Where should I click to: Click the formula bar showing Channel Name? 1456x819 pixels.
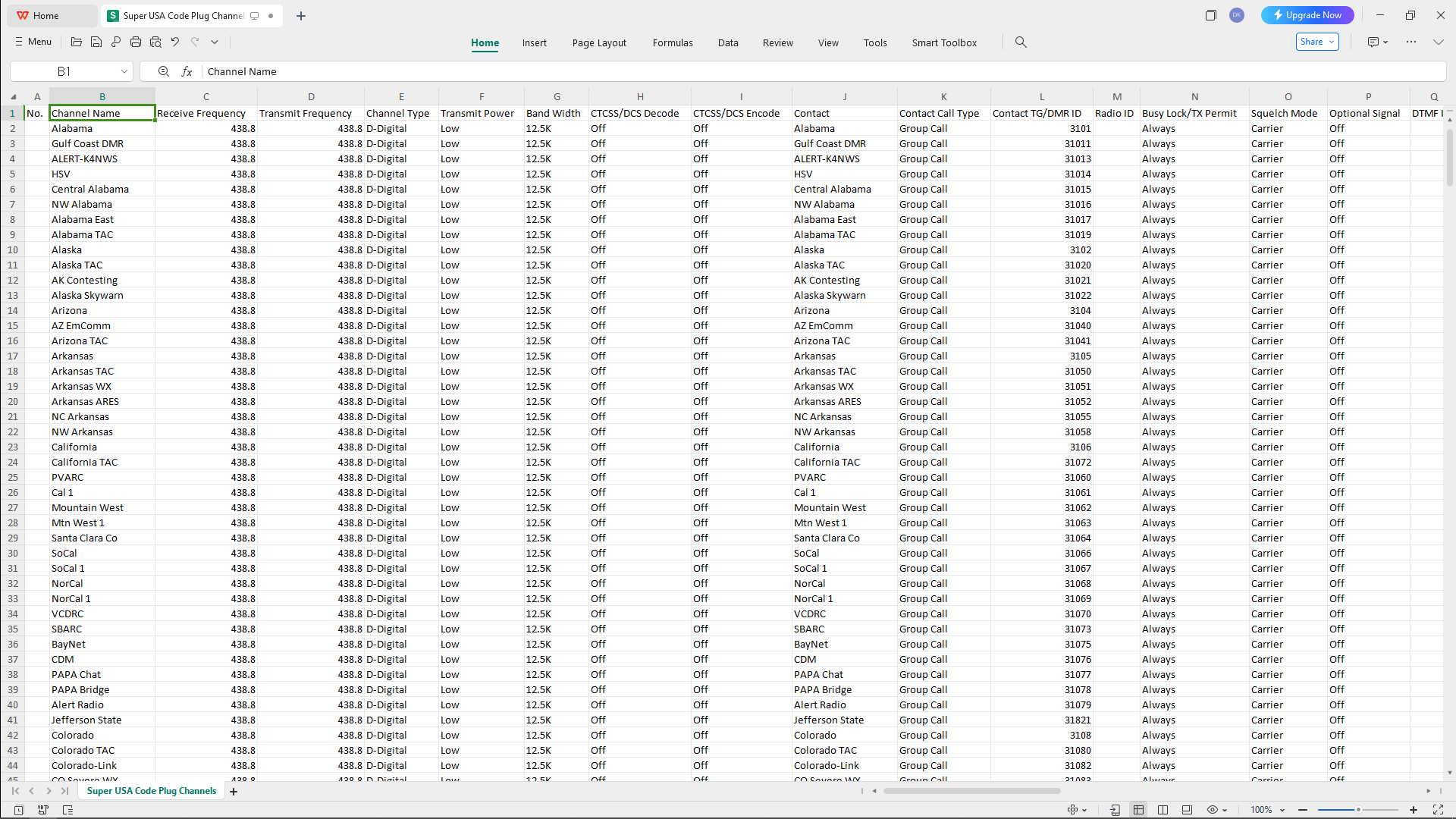pos(758,71)
